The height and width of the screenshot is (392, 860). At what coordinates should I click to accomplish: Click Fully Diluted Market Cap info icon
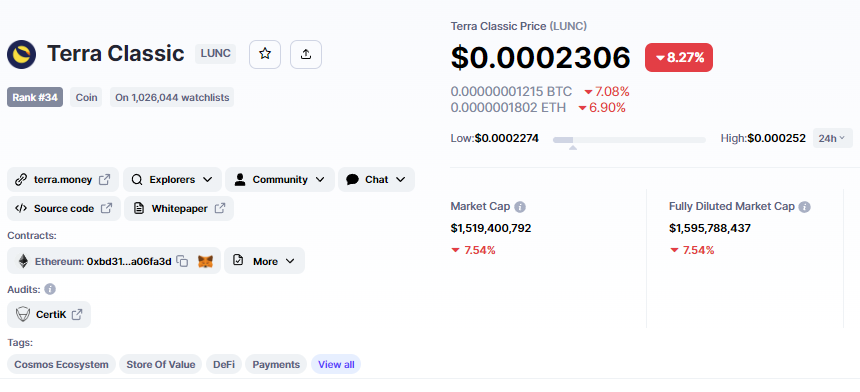coord(805,207)
